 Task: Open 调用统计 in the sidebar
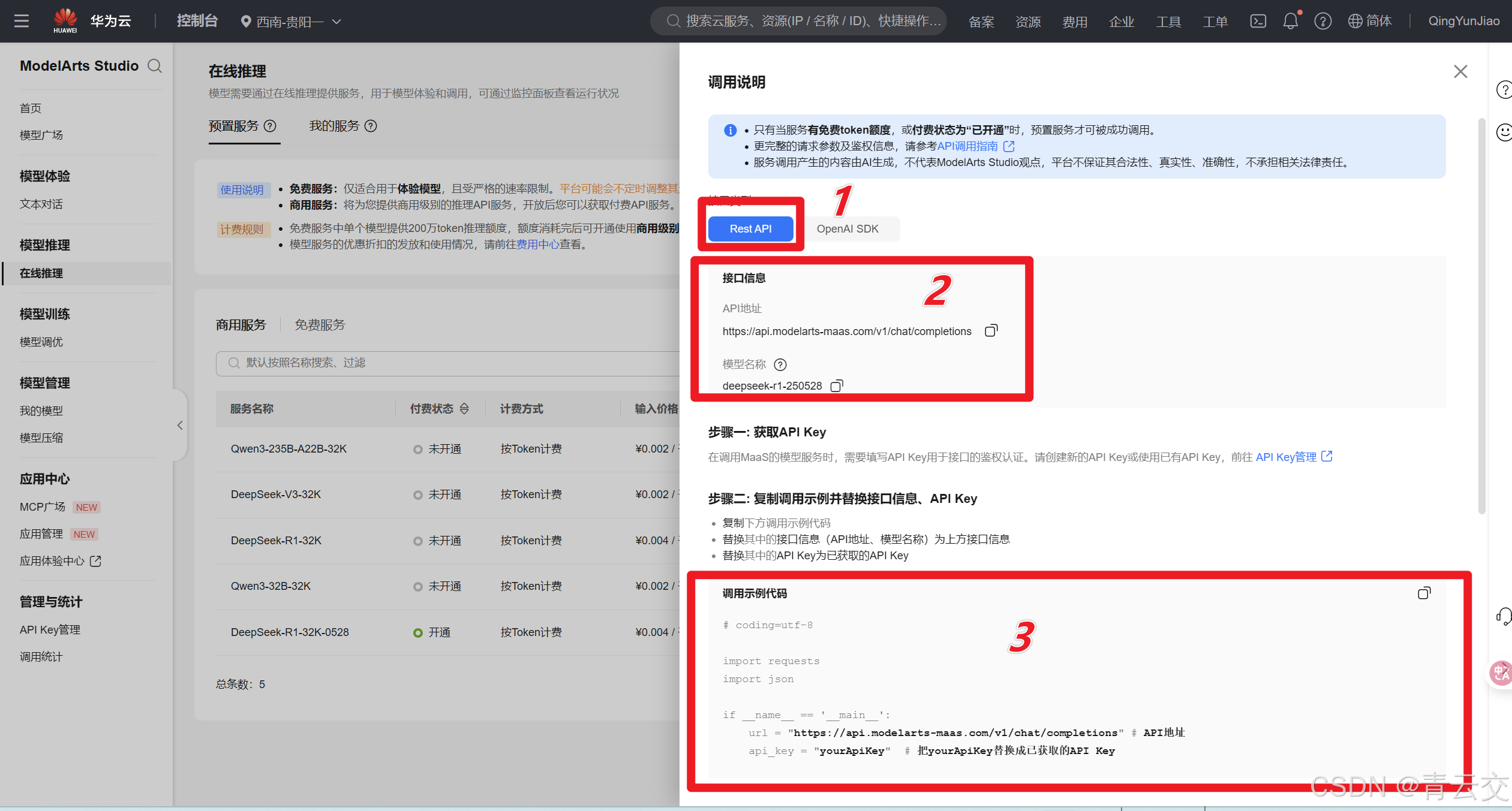(x=41, y=656)
